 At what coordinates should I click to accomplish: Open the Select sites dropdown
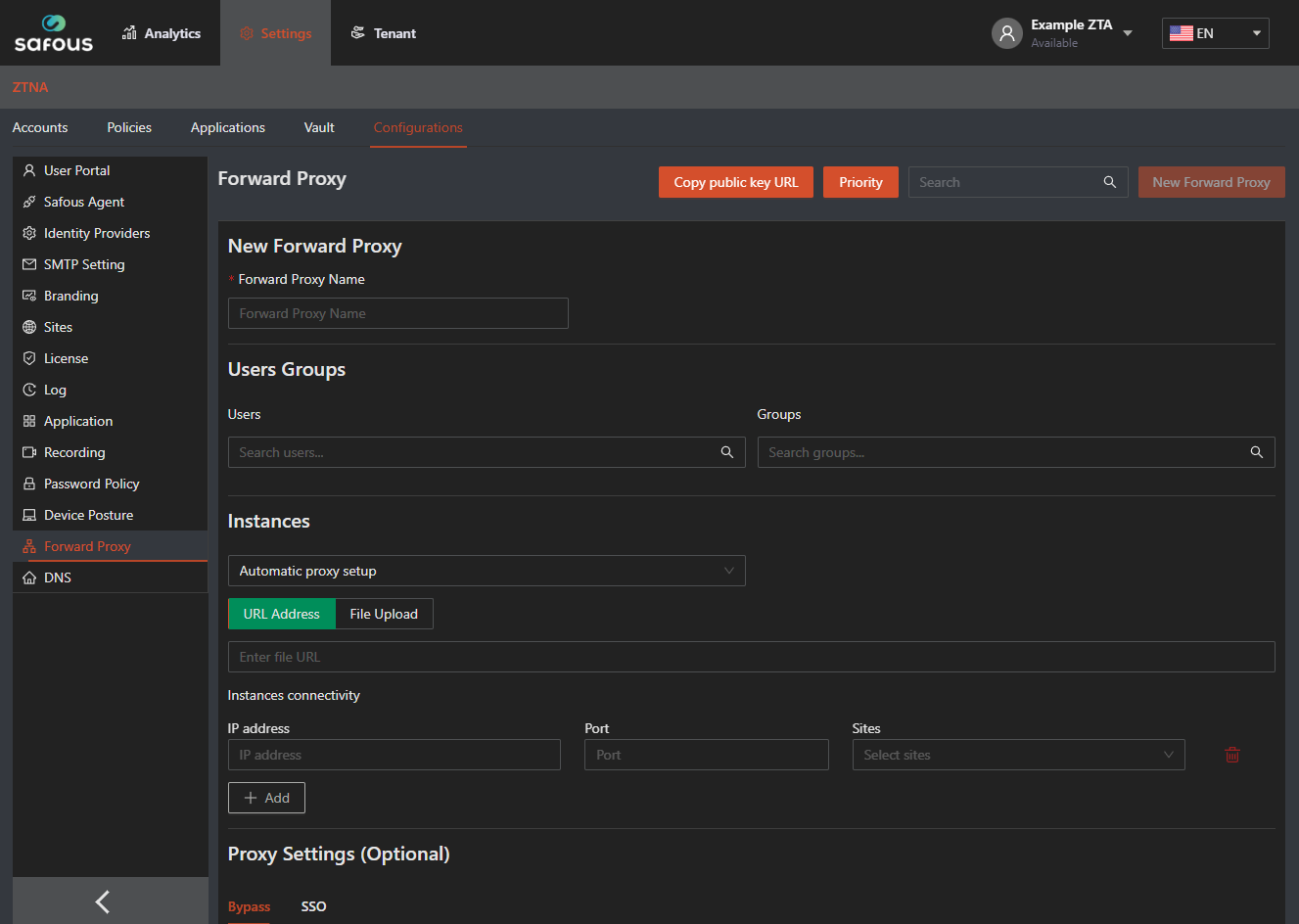1018,755
